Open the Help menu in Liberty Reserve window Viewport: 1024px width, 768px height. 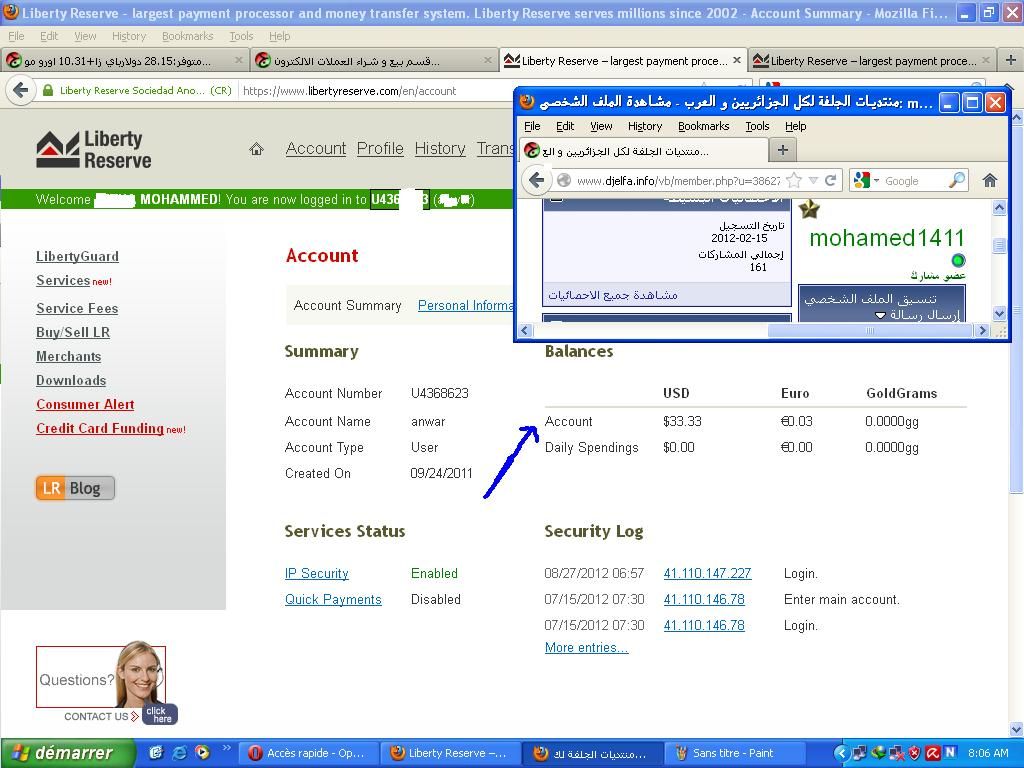click(x=279, y=36)
